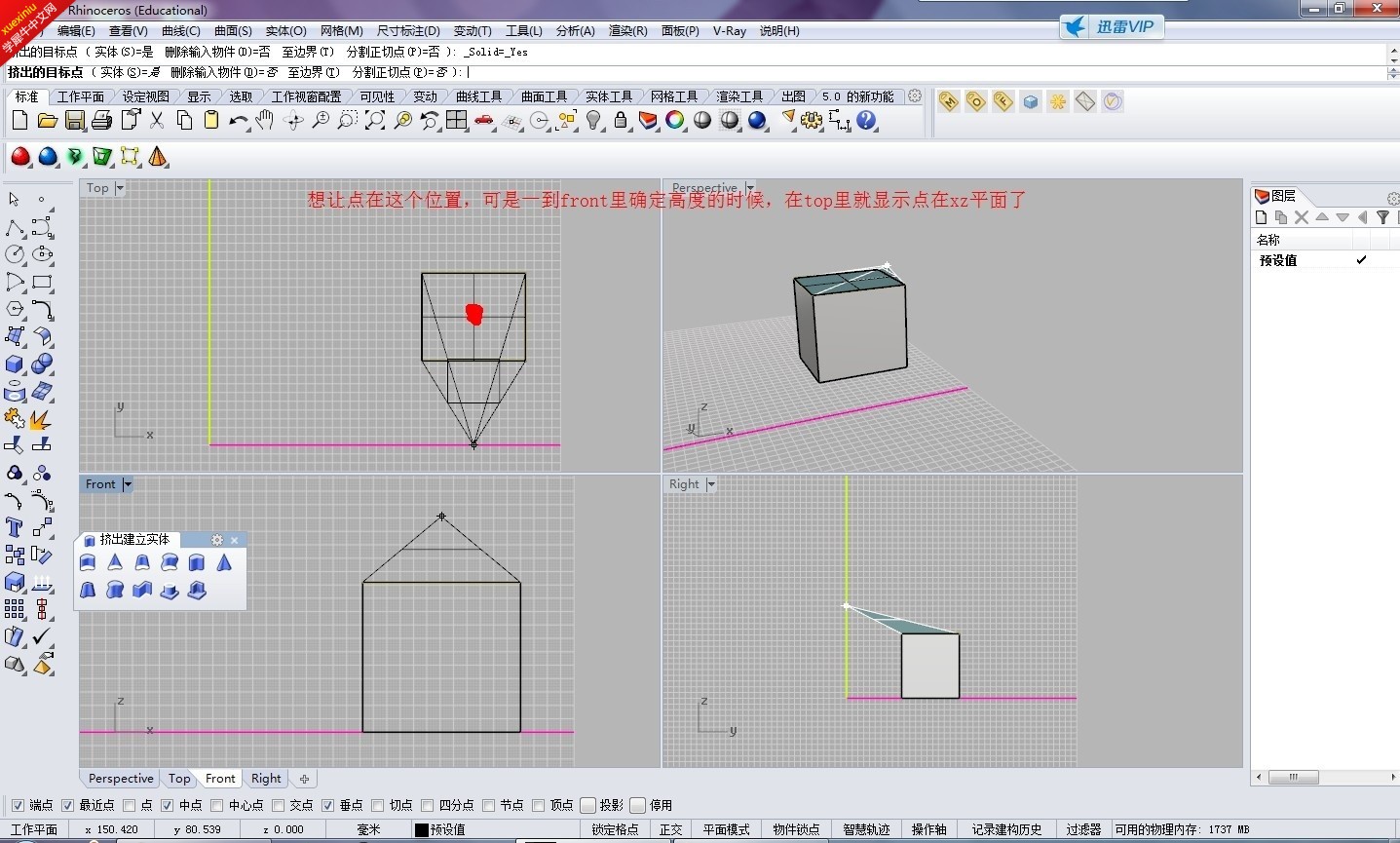This screenshot has width=1400, height=843.
Task: Select the Polyline tool in left sidebar
Action: click(15, 227)
